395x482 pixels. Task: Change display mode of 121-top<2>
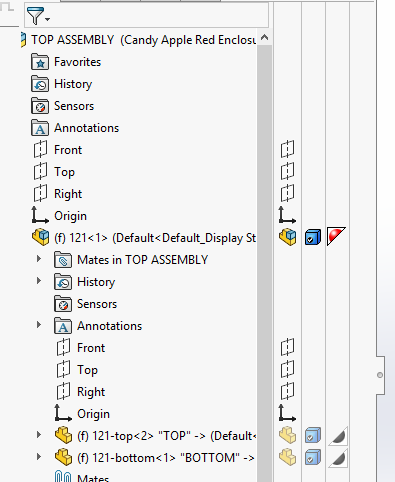coord(313,435)
